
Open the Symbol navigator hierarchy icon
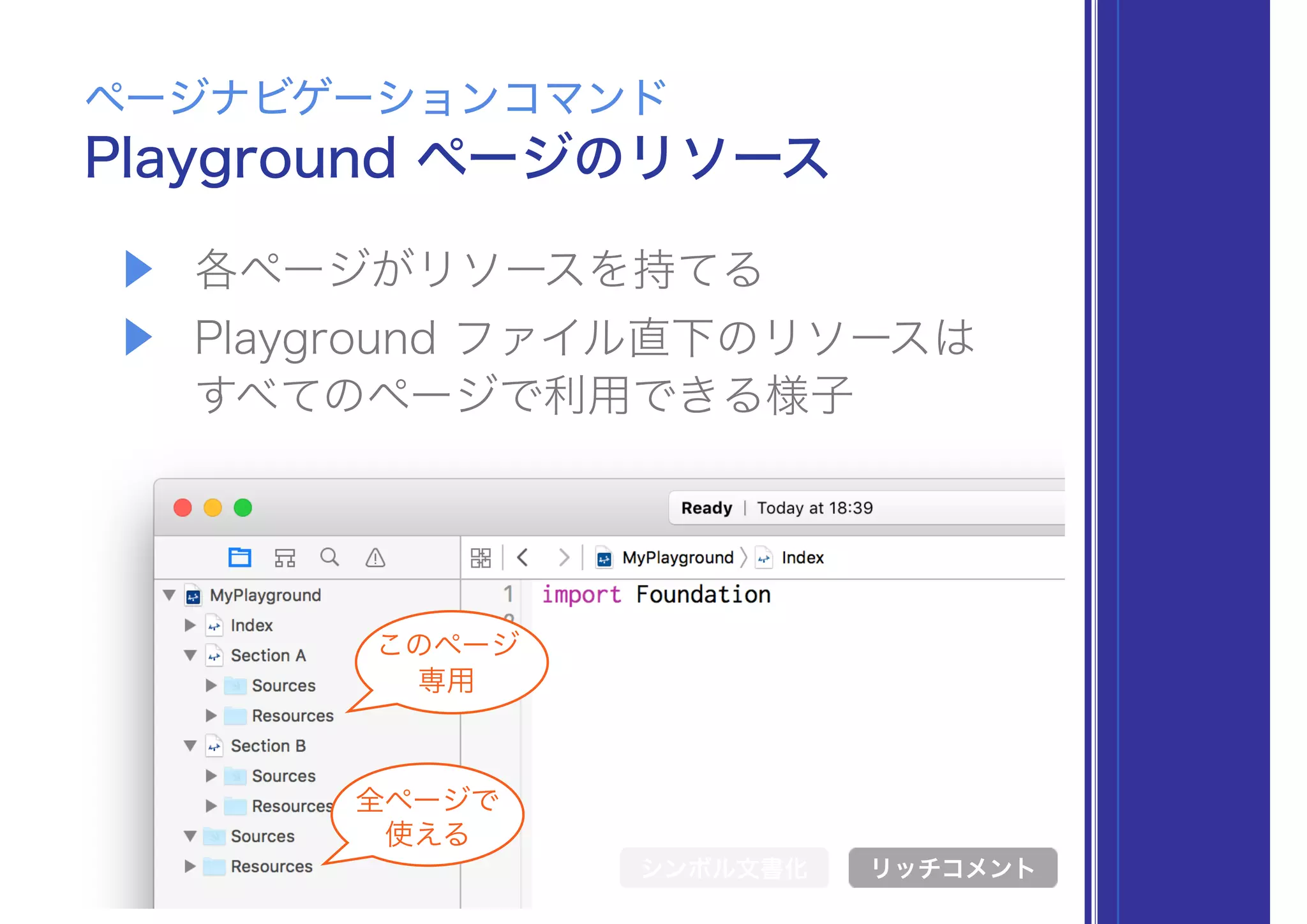click(285, 558)
